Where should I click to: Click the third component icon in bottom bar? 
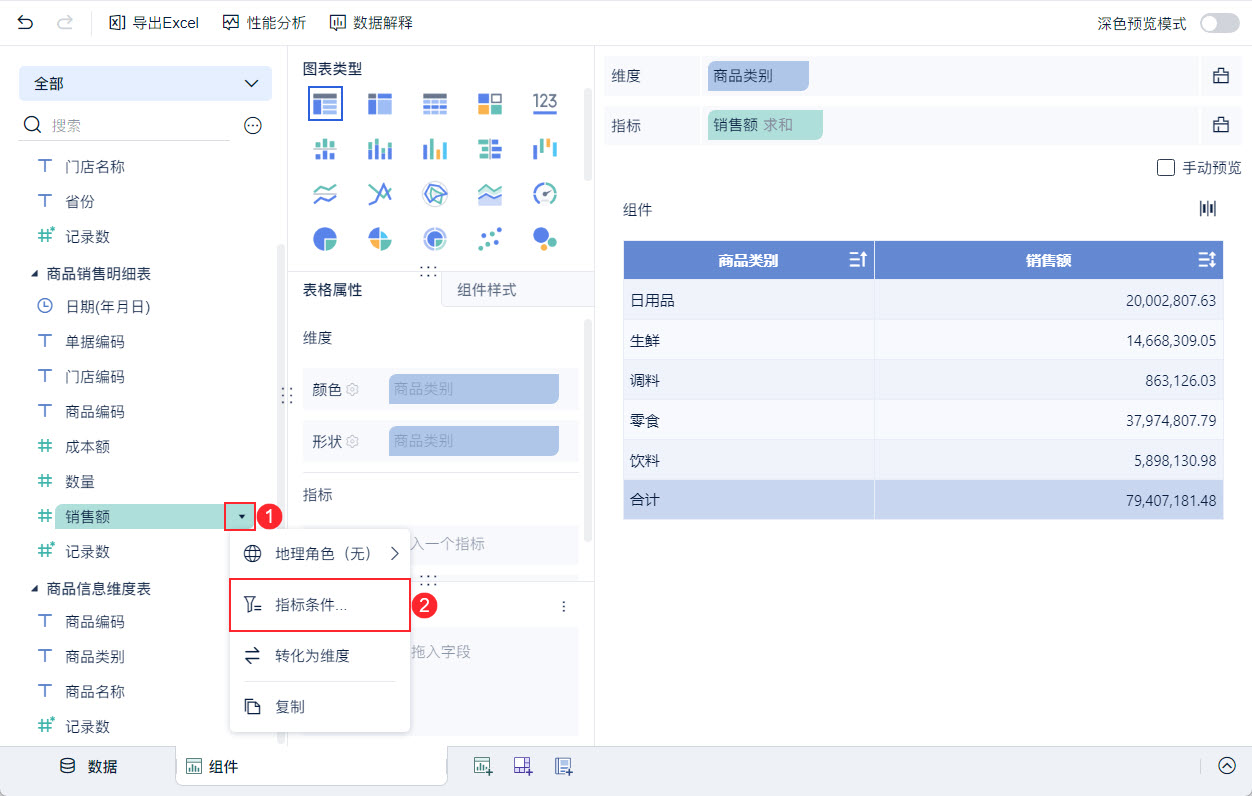pyautogui.click(x=564, y=766)
